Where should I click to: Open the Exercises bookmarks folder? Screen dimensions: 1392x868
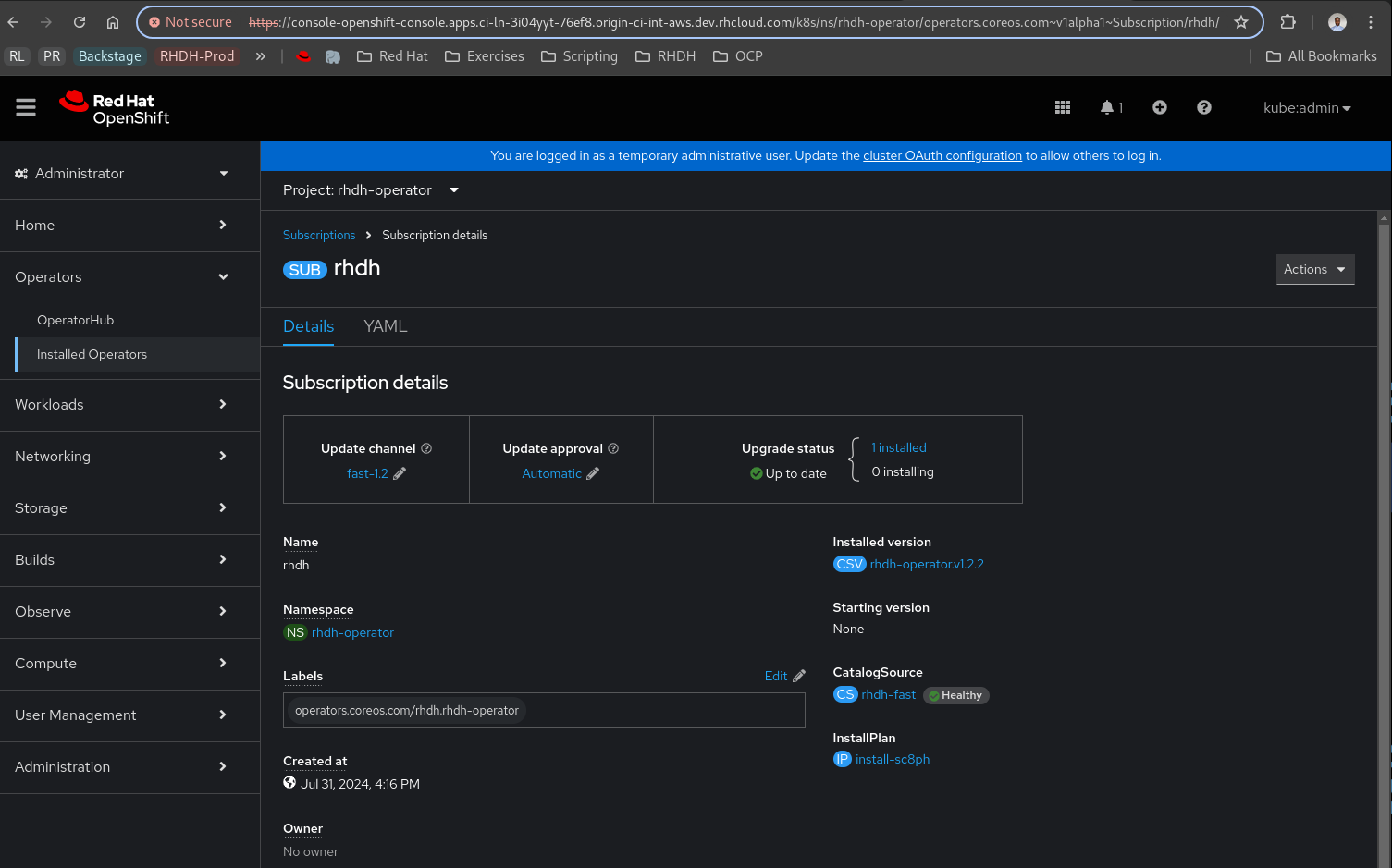click(x=485, y=56)
